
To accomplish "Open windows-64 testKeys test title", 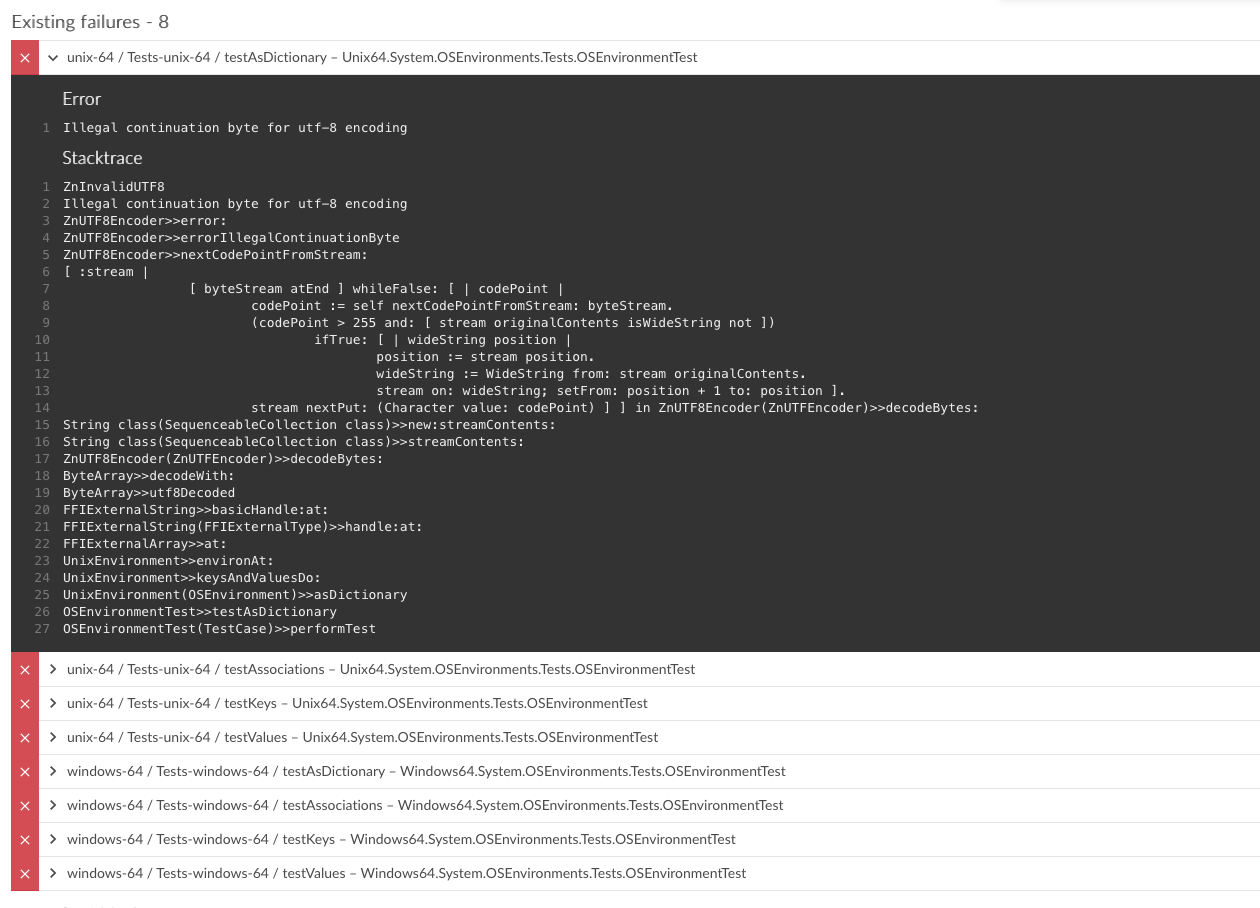I will pyautogui.click(x=401, y=840).
